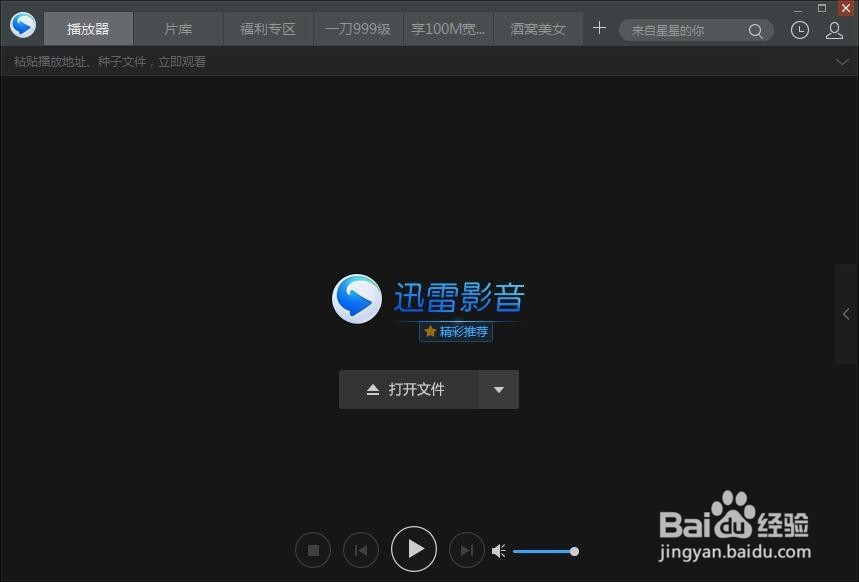The image size is (859, 582).
Task: Switch to the 播放器 tab
Action: point(88,29)
